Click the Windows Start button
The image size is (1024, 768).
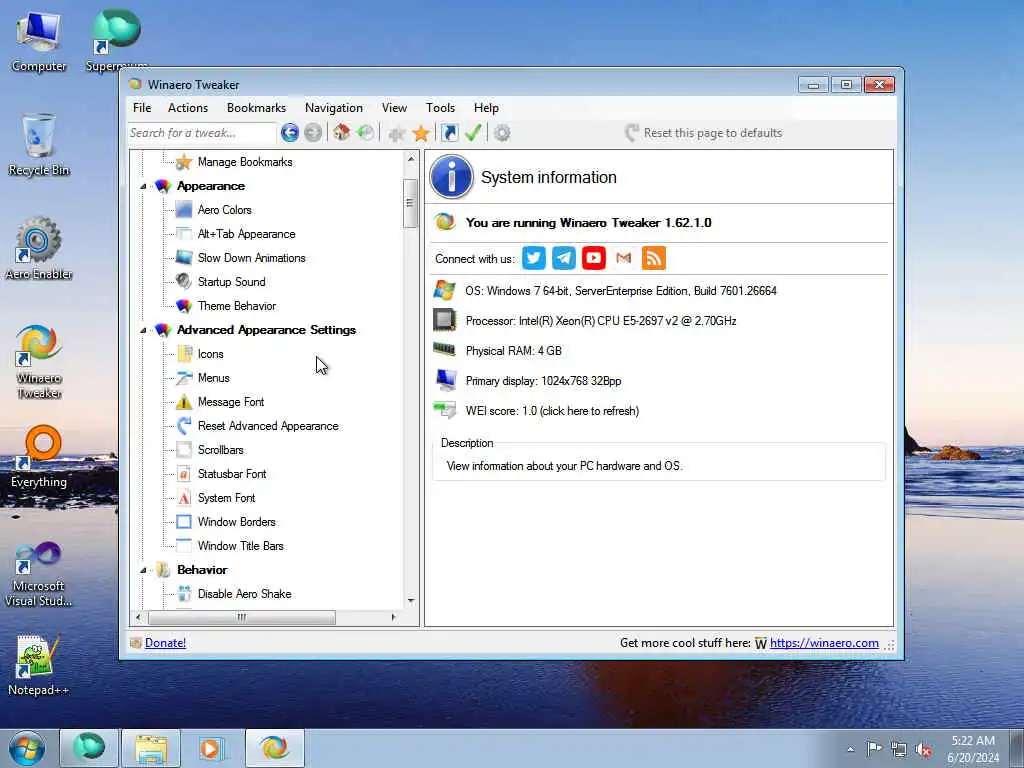coord(27,748)
